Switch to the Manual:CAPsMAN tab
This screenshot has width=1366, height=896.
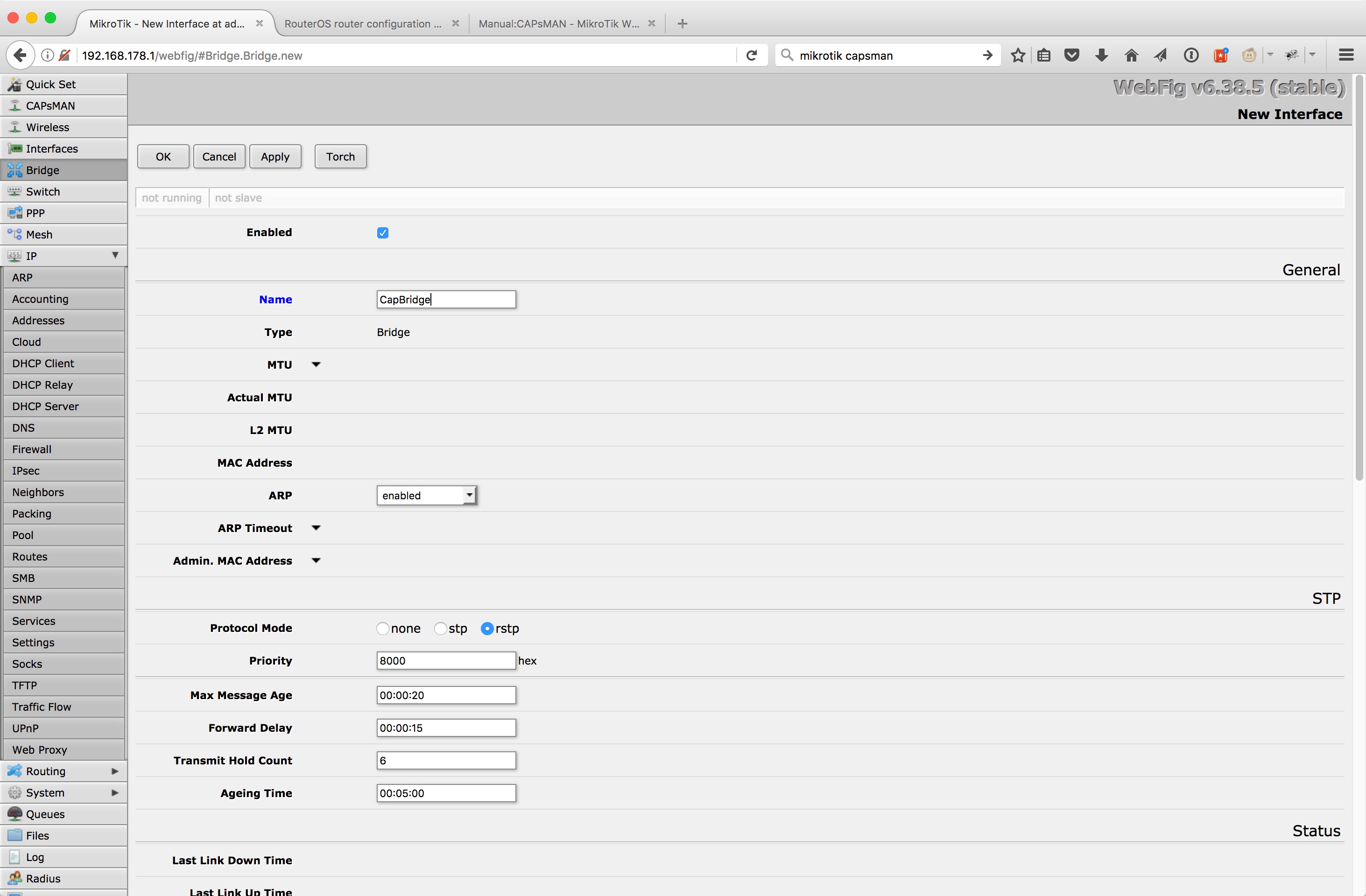[x=558, y=23]
